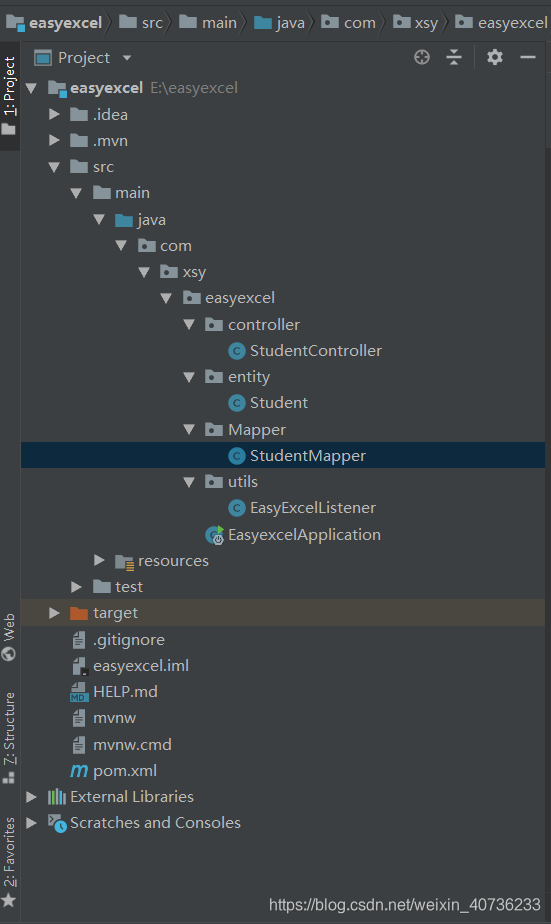Image resolution: width=551 pixels, height=924 pixels.
Task: Click the EasyExcelListener class icon
Action: tap(236, 508)
